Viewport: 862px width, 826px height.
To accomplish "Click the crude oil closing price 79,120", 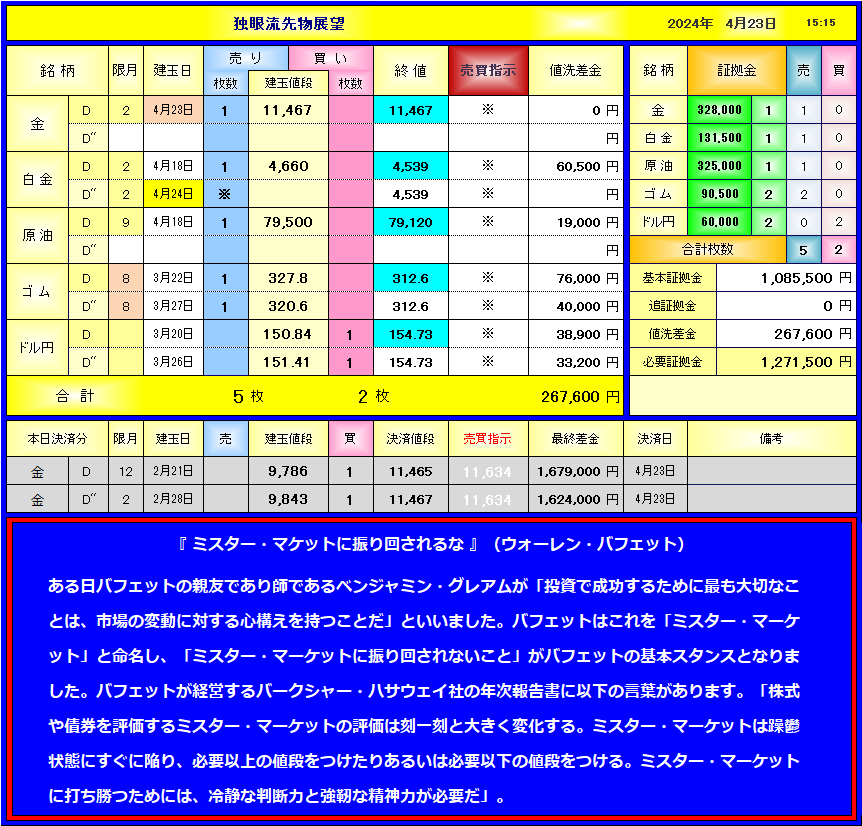I will (411, 222).
